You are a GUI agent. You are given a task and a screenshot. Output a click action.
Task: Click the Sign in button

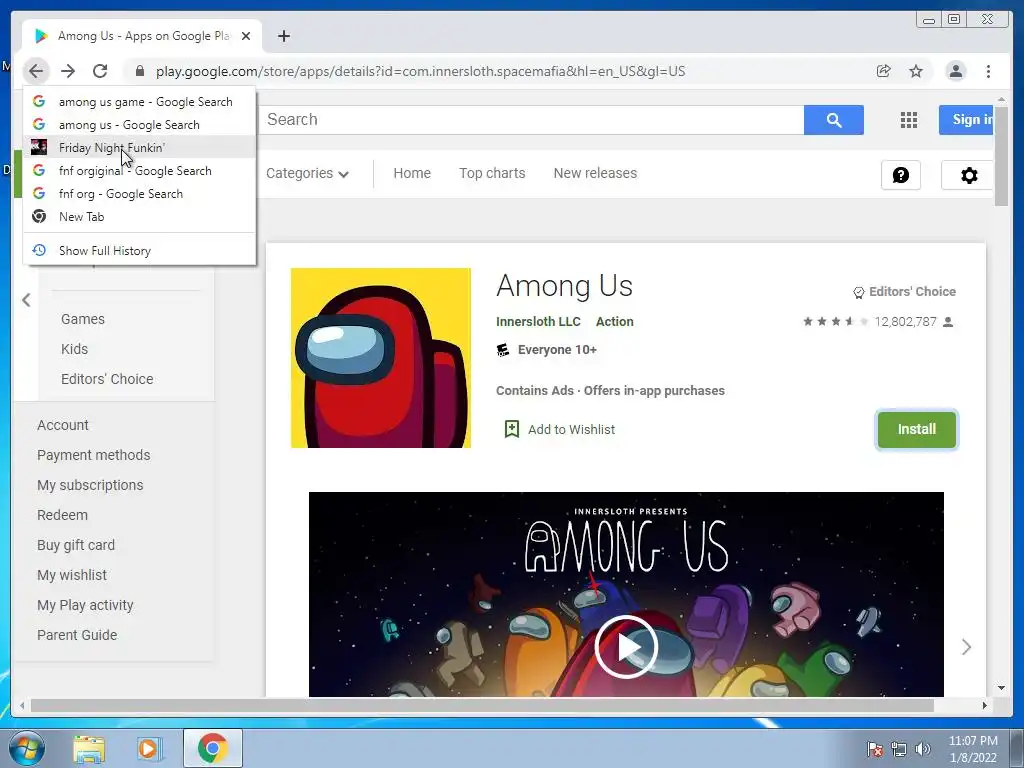[x=967, y=120]
